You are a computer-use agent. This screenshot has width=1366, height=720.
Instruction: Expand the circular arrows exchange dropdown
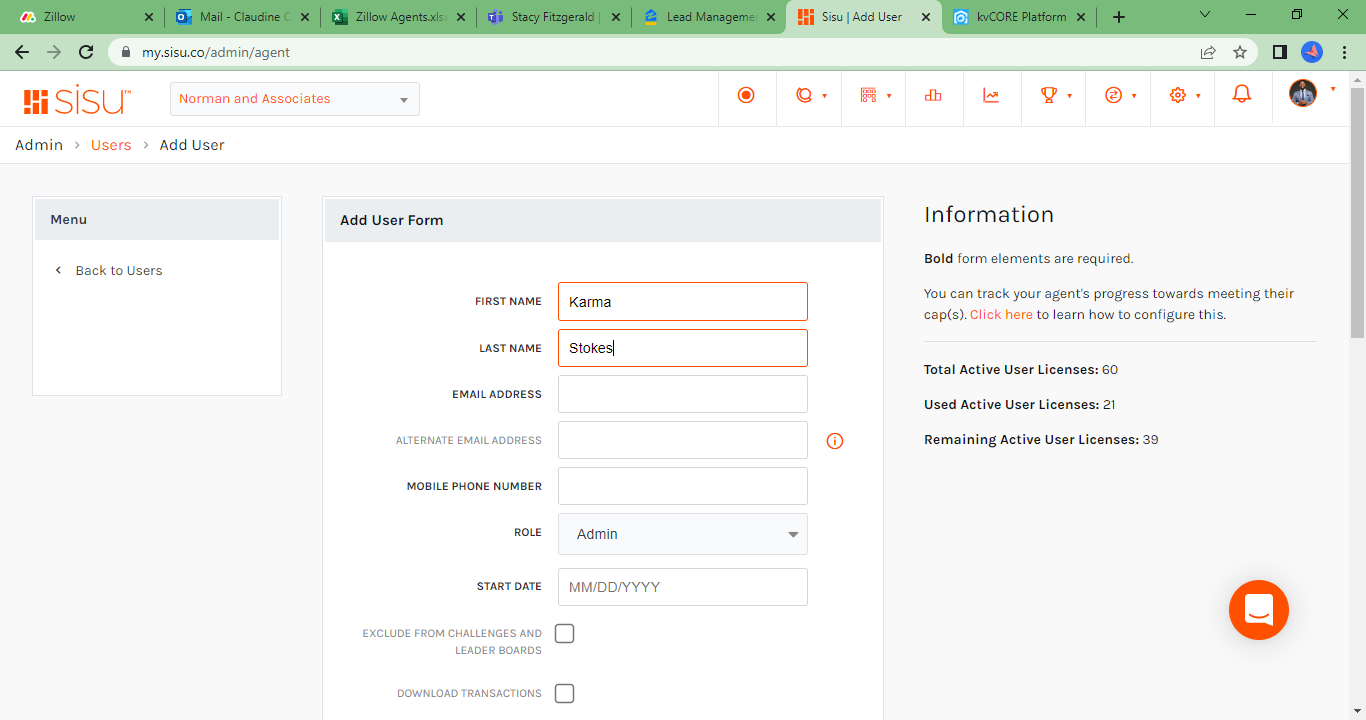(1119, 95)
